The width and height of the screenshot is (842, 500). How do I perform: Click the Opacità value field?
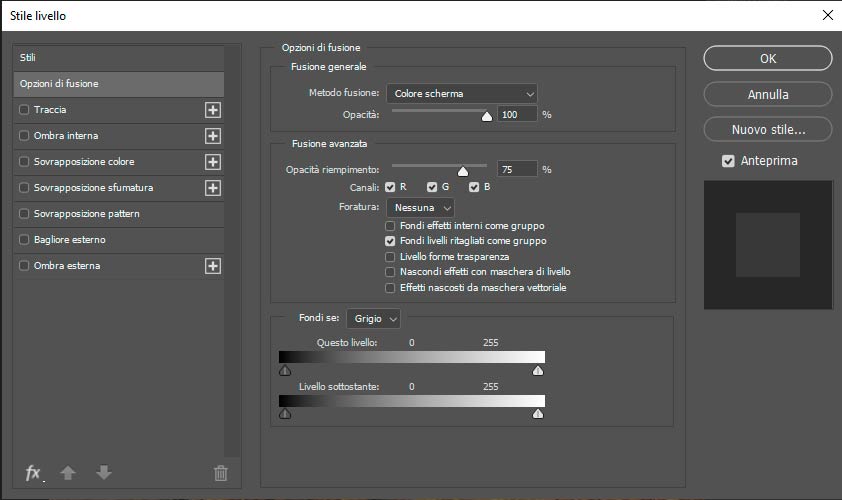pyautogui.click(x=517, y=114)
